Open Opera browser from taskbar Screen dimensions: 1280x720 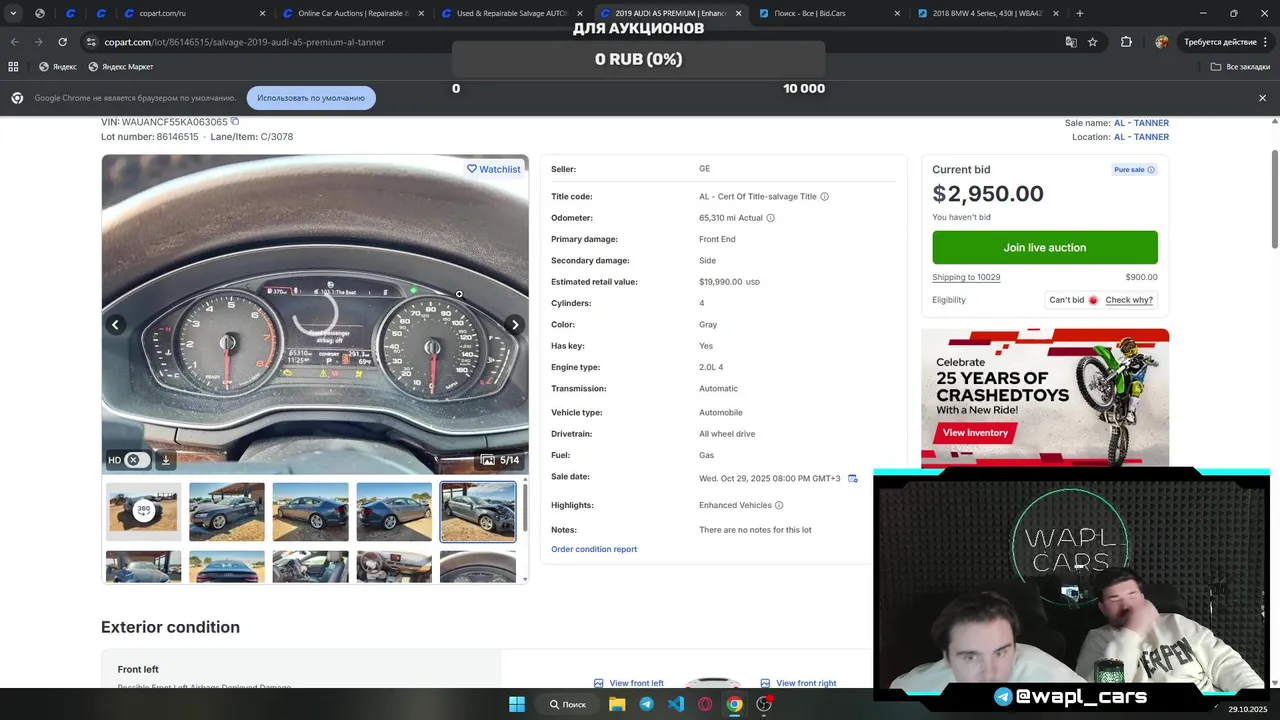705,704
